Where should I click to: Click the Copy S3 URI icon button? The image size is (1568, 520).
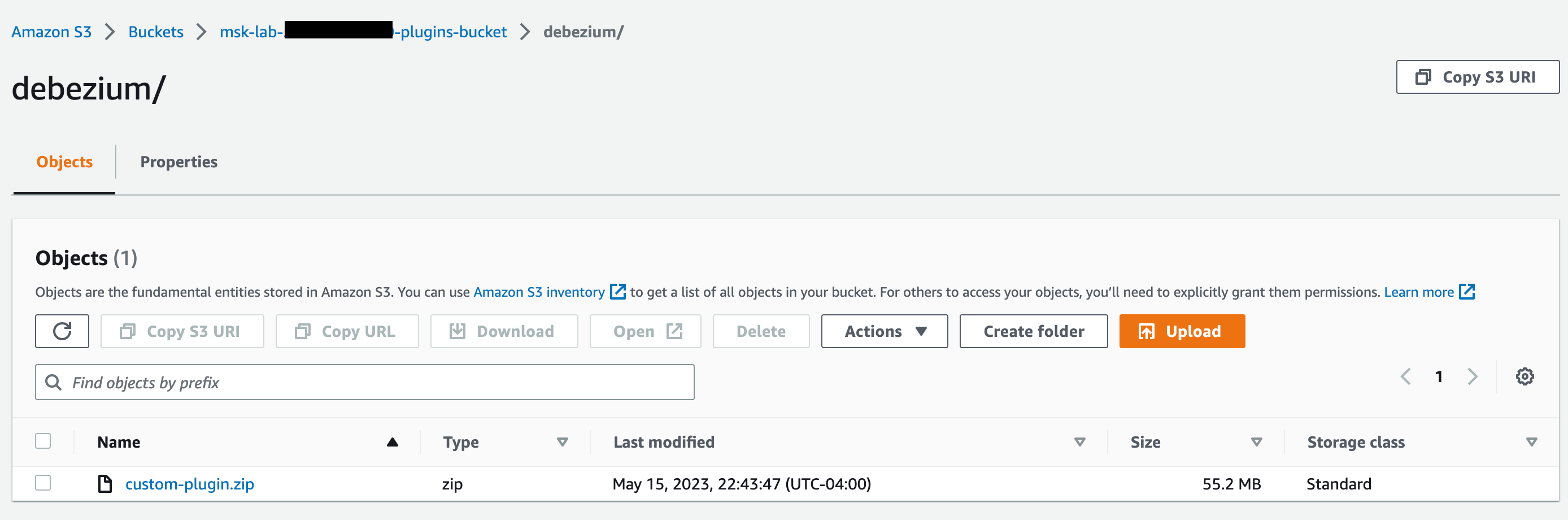tap(128, 331)
